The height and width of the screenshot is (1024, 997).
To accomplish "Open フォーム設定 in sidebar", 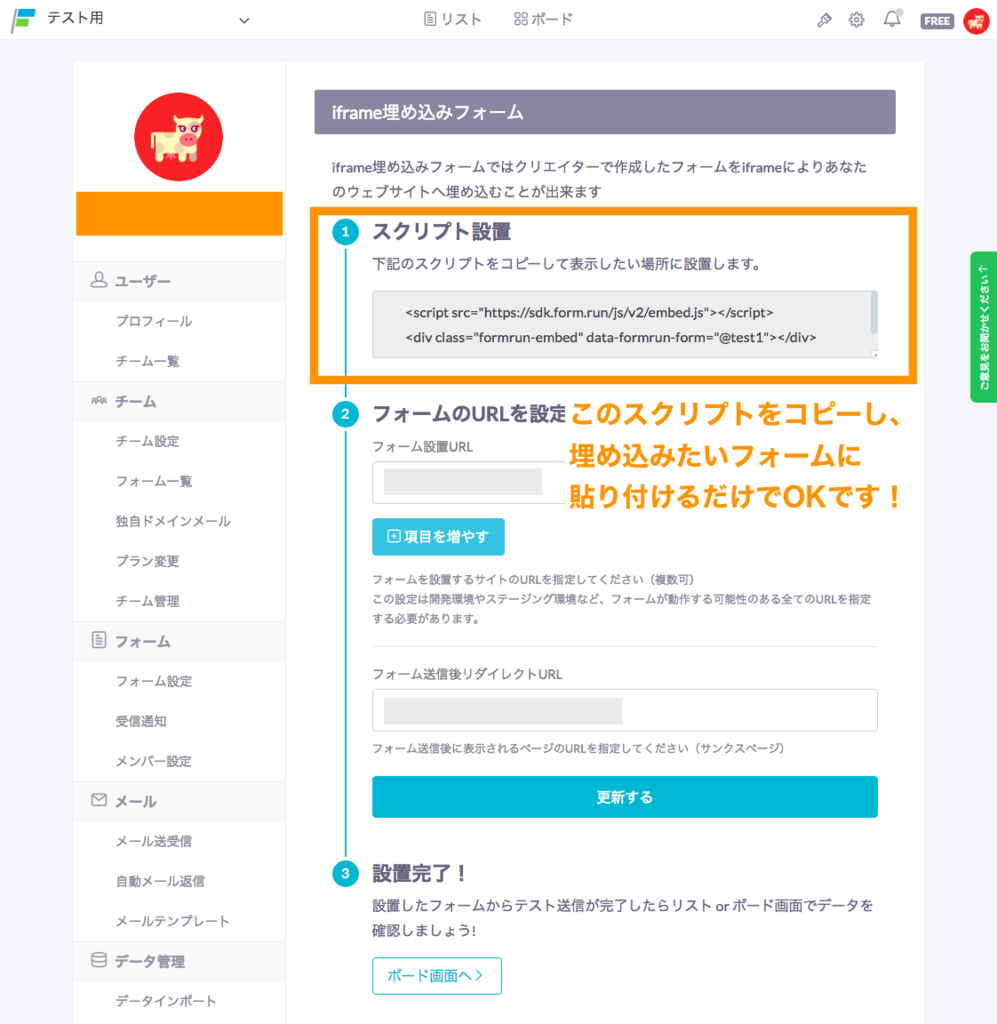I will point(154,681).
